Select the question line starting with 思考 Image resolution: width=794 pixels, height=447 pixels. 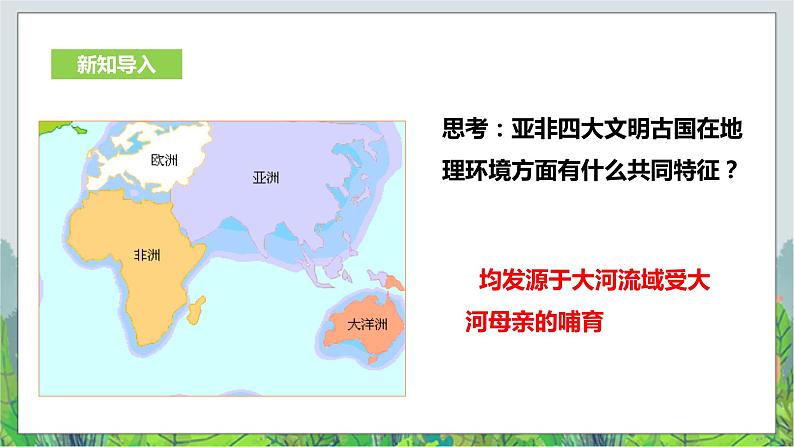coord(595,130)
